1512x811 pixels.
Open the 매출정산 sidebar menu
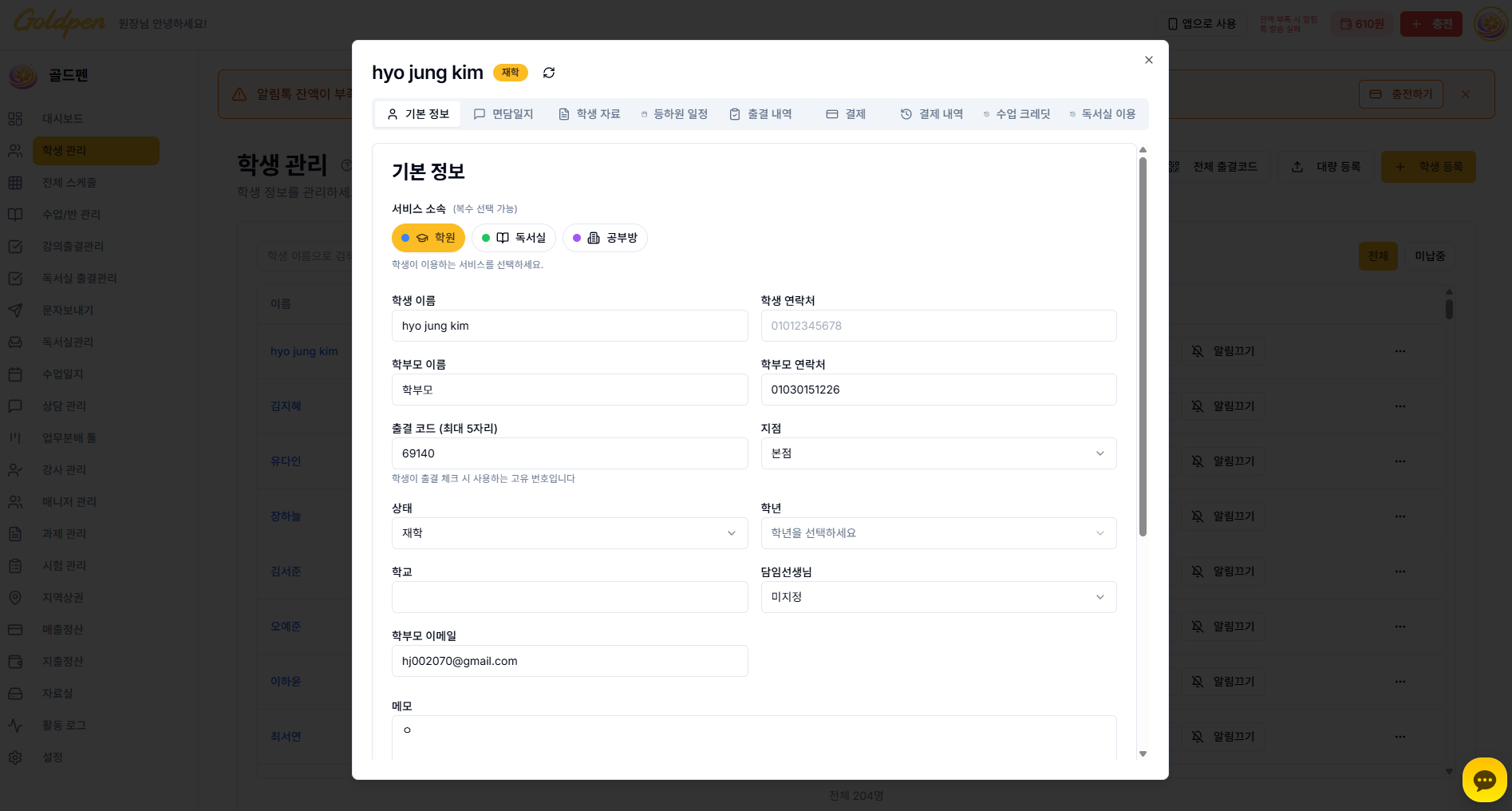64,629
